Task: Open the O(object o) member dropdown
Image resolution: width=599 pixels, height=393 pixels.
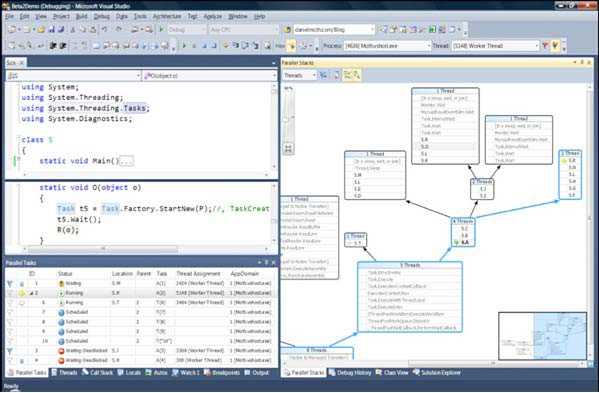Action: coord(209,76)
